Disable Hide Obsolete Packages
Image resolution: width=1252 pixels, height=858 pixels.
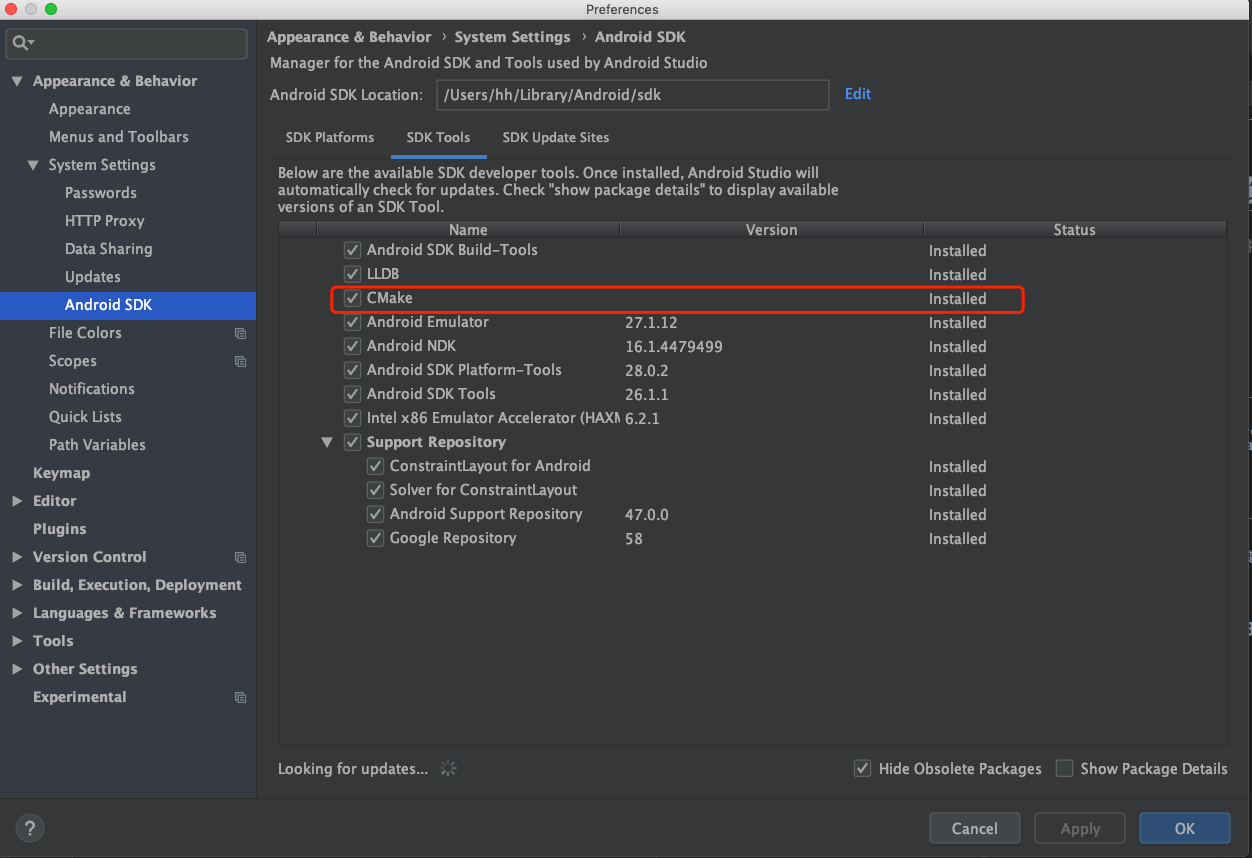tap(862, 768)
